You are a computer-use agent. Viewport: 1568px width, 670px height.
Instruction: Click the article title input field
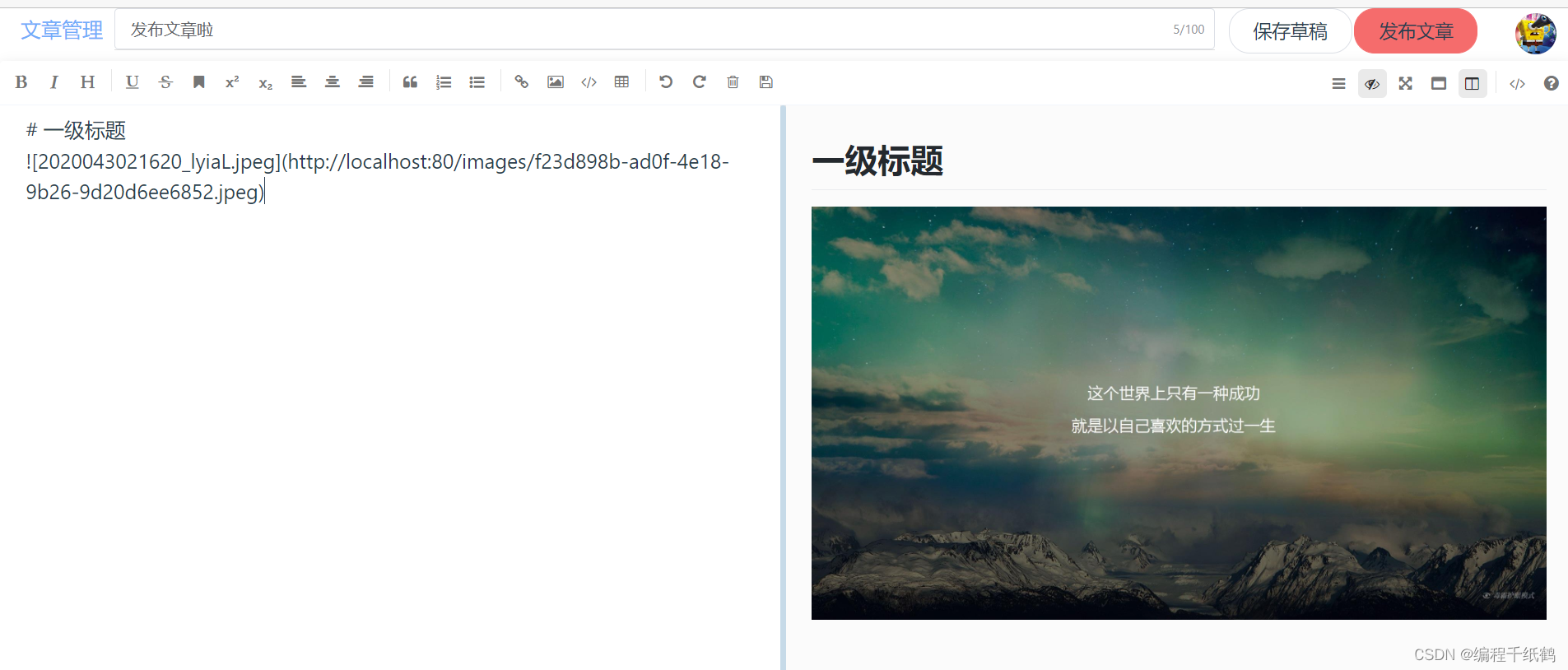coord(664,30)
